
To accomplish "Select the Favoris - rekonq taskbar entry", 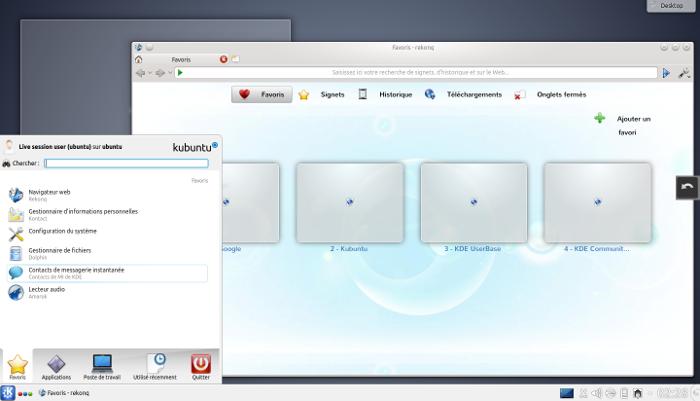I will coord(64,393).
